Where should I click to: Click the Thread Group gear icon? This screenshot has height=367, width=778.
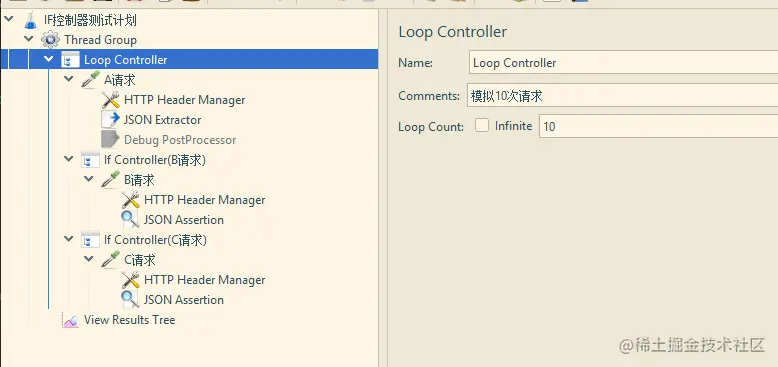click(x=51, y=40)
